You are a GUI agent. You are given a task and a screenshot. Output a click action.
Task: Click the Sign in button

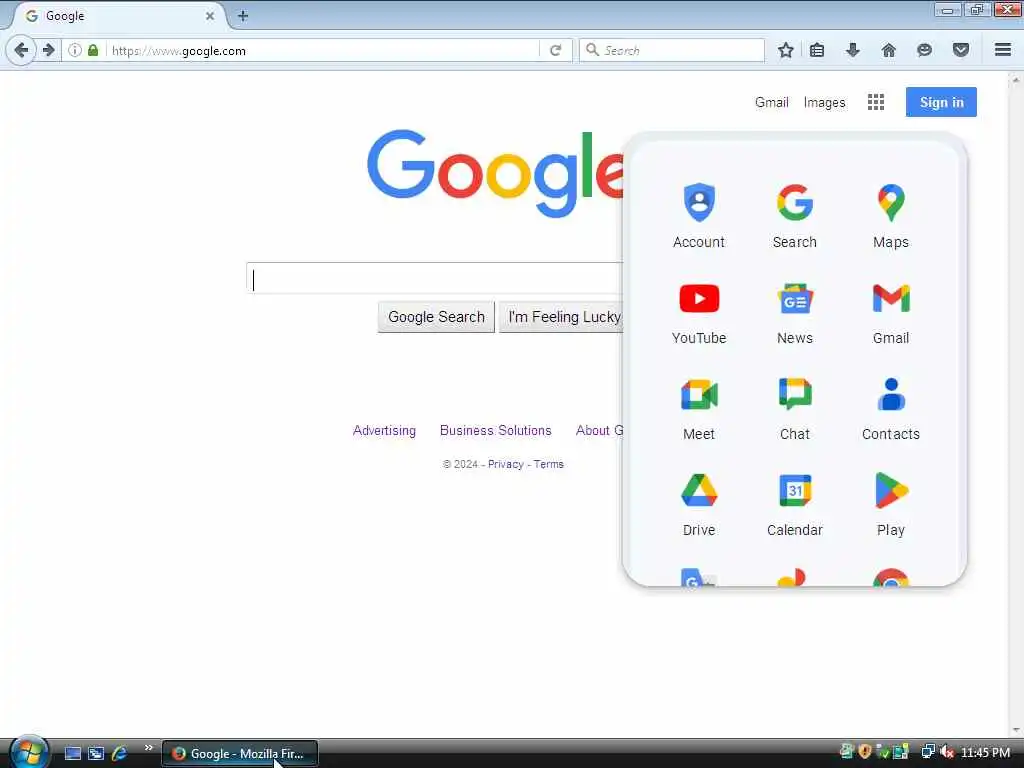click(941, 102)
